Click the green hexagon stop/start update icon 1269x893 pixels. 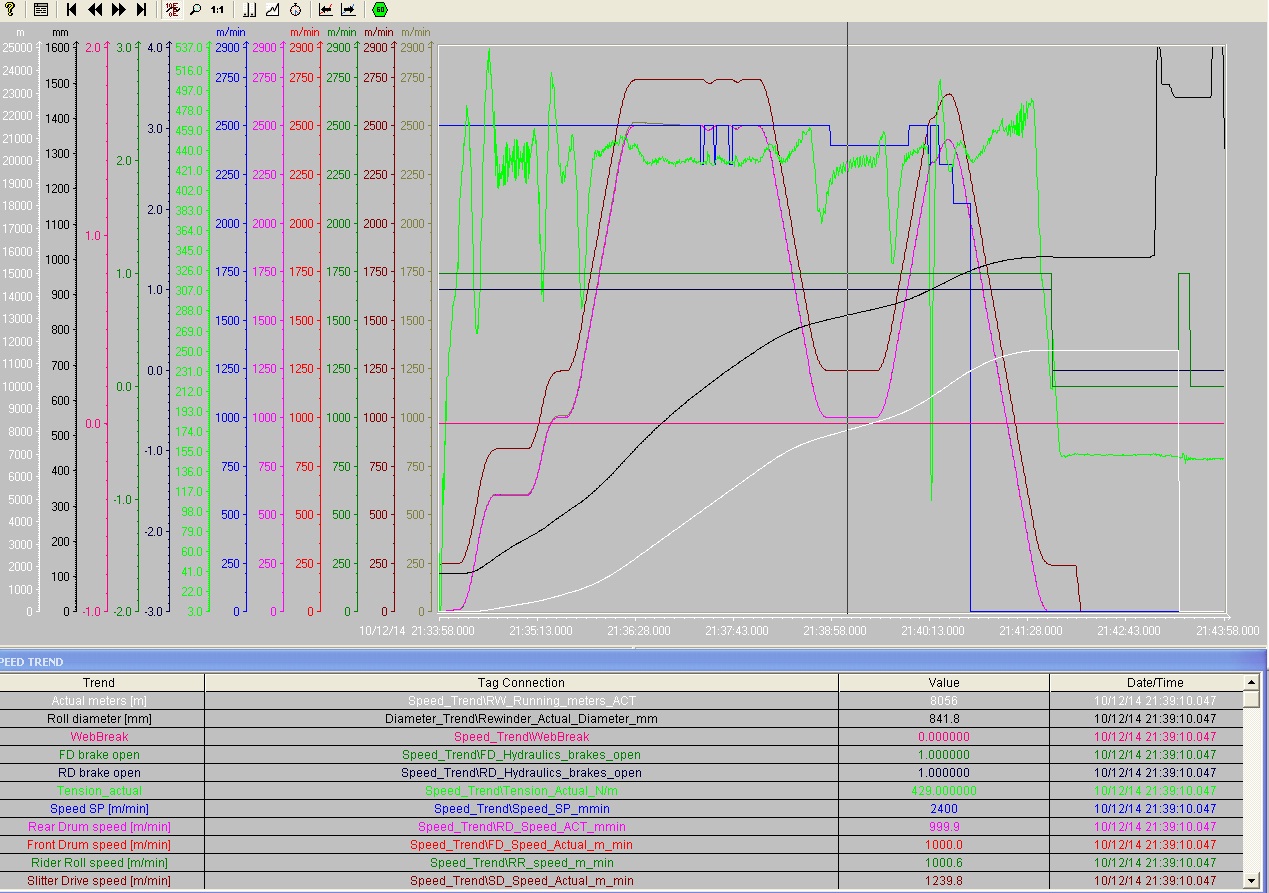[x=380, y=10]
